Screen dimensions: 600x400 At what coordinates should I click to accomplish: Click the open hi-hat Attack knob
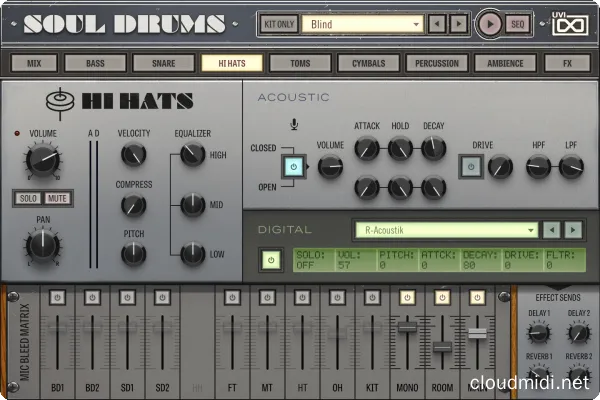(367, 188)
